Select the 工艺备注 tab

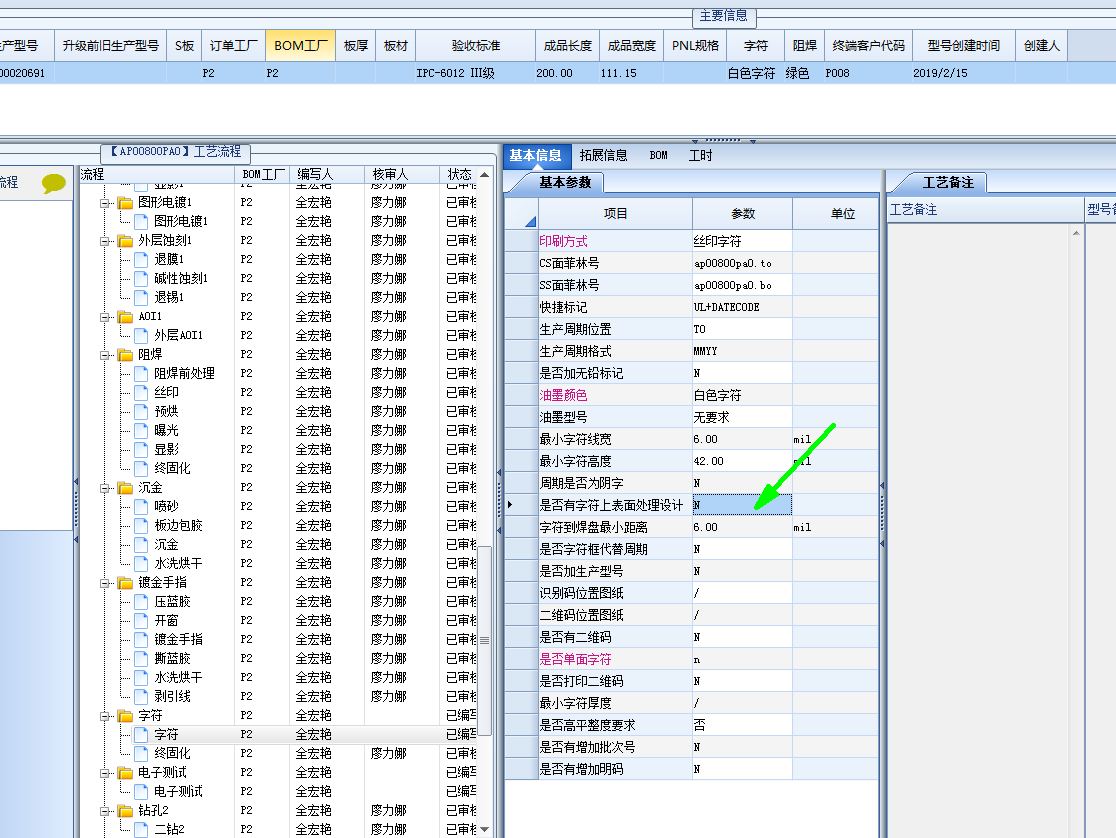click(x=948, y=183)
